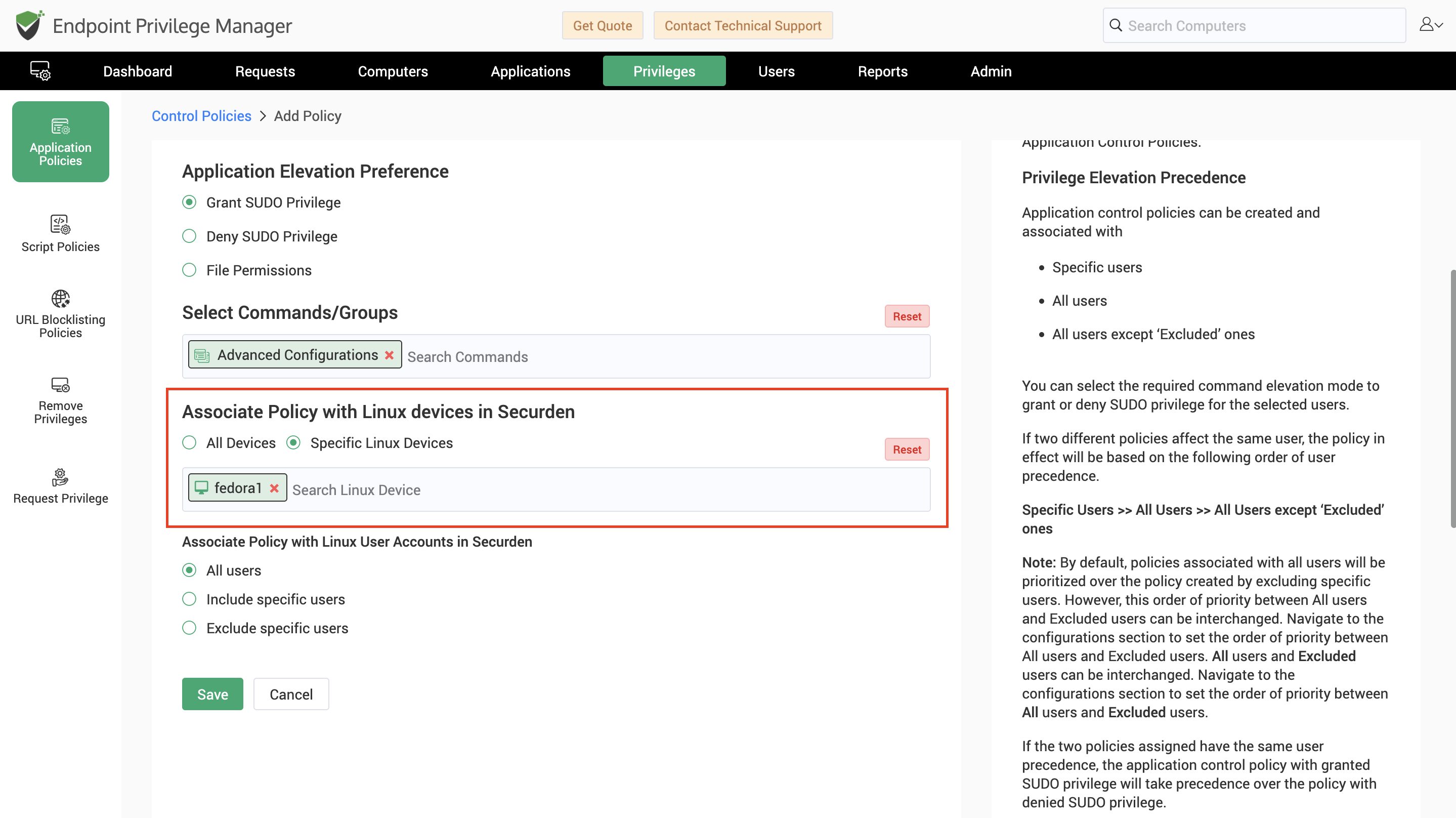The width and height of the screenshot is (1456, 818).
Task: Select Deny SUDO Privilege option
Action: pos(189,236)
